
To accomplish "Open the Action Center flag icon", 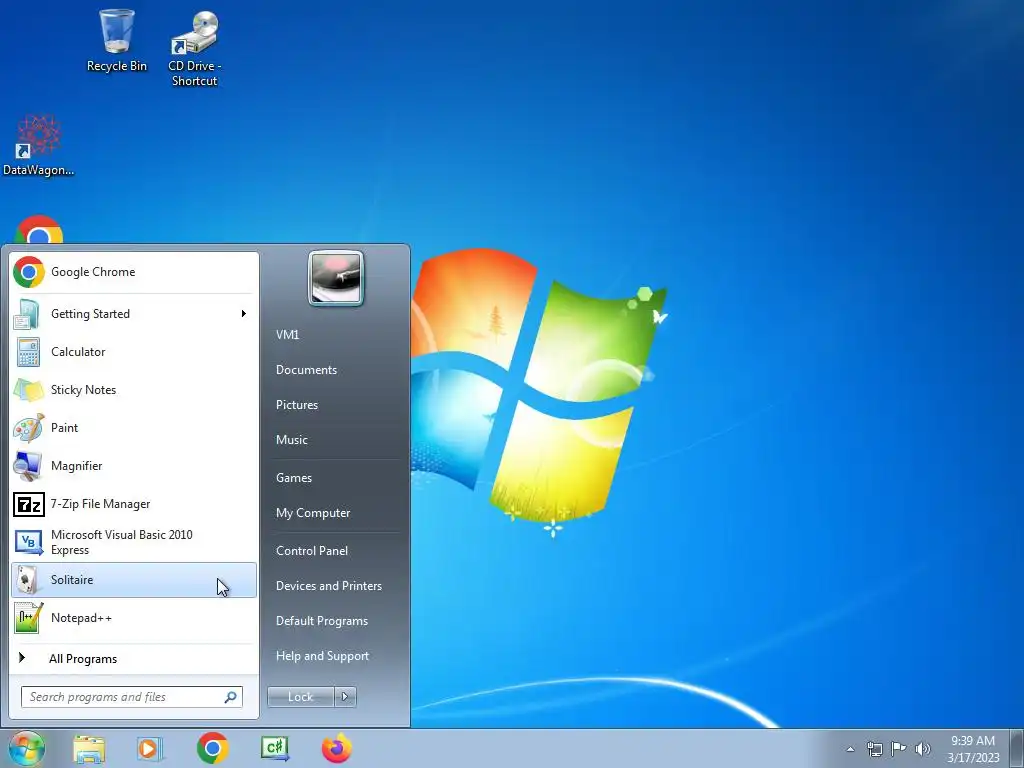I will [899, 748].
